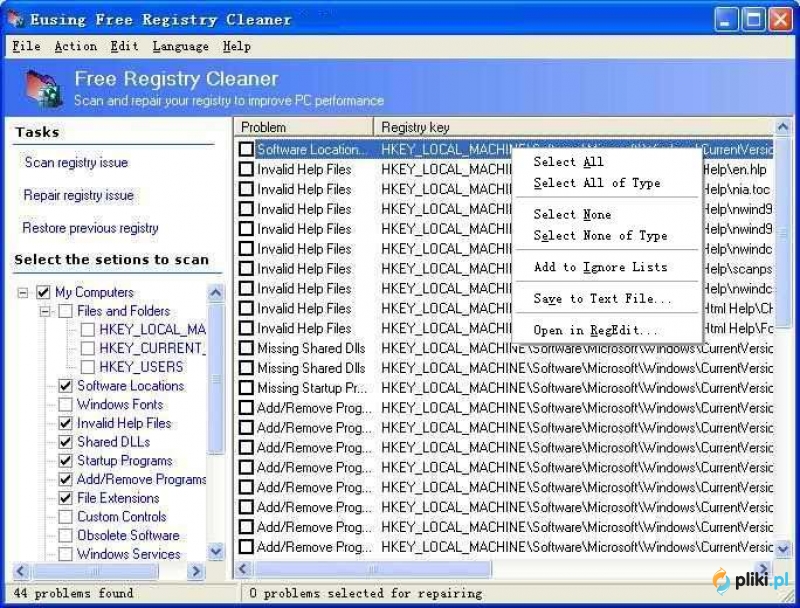This screenshot has width=800, height=608.
Task: Click the Registry key column header
Action: coord(574,127)
